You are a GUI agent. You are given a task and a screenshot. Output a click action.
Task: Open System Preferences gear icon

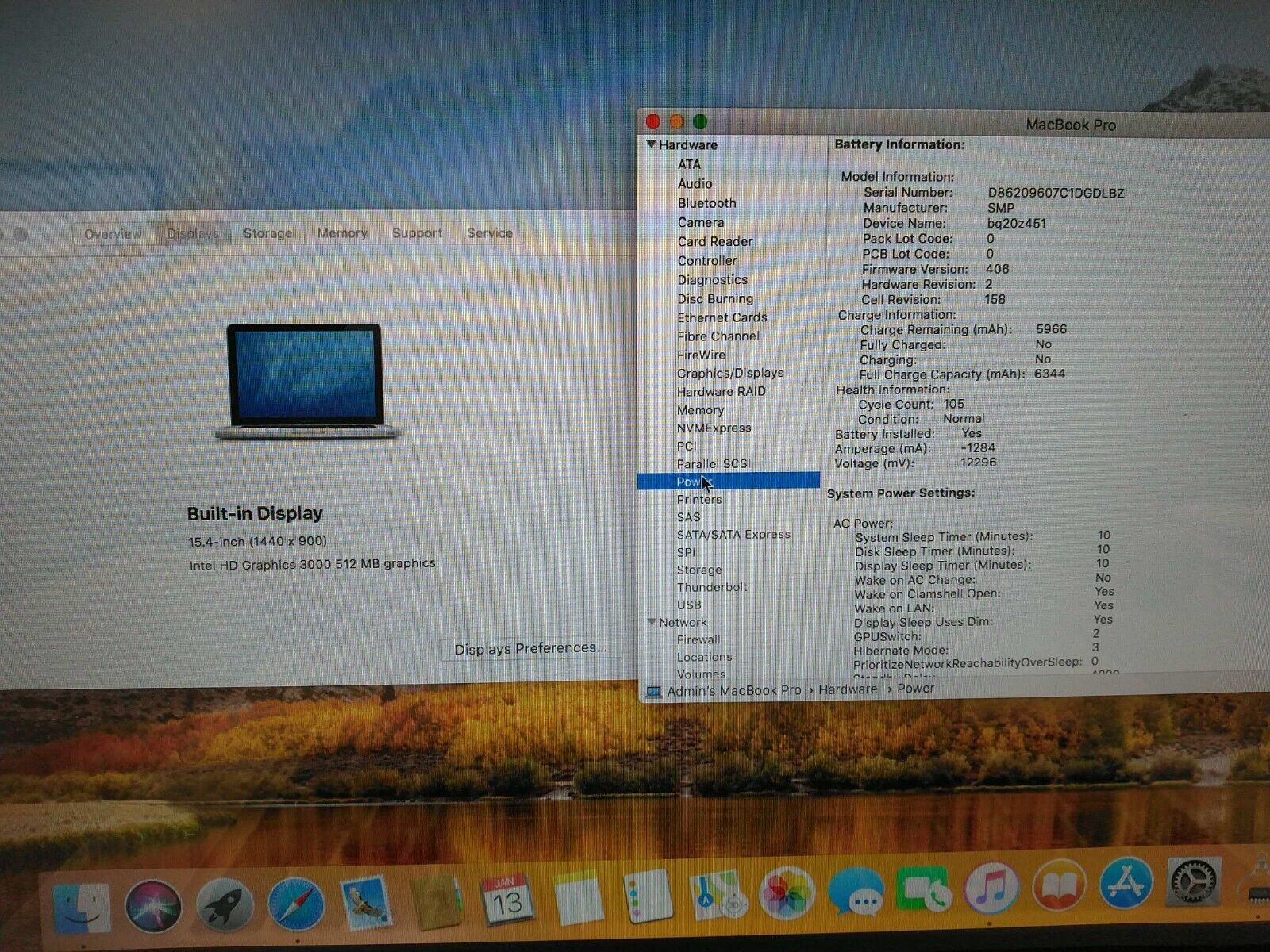1195,881
